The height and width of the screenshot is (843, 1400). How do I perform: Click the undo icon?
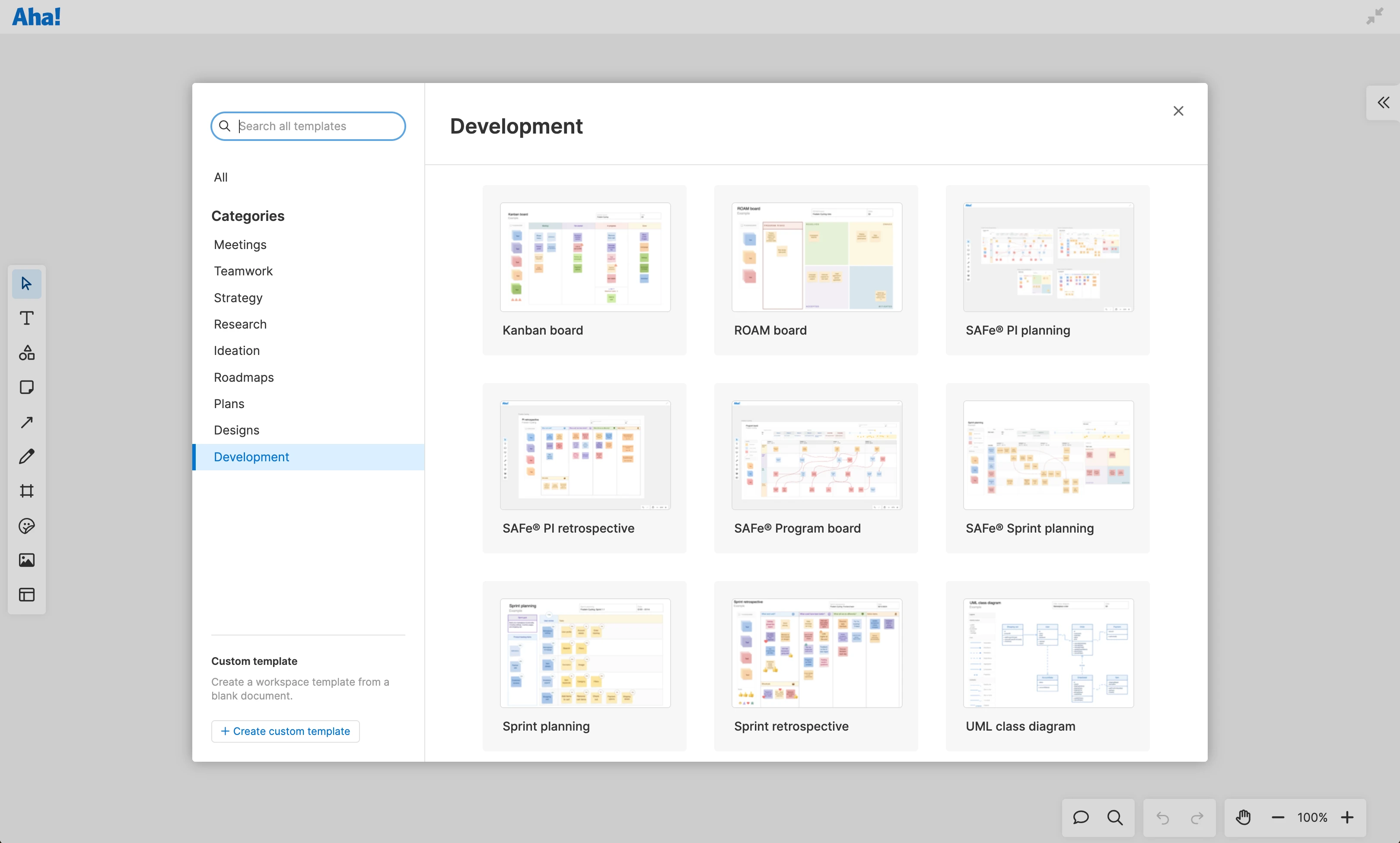tap(1162, 817)
